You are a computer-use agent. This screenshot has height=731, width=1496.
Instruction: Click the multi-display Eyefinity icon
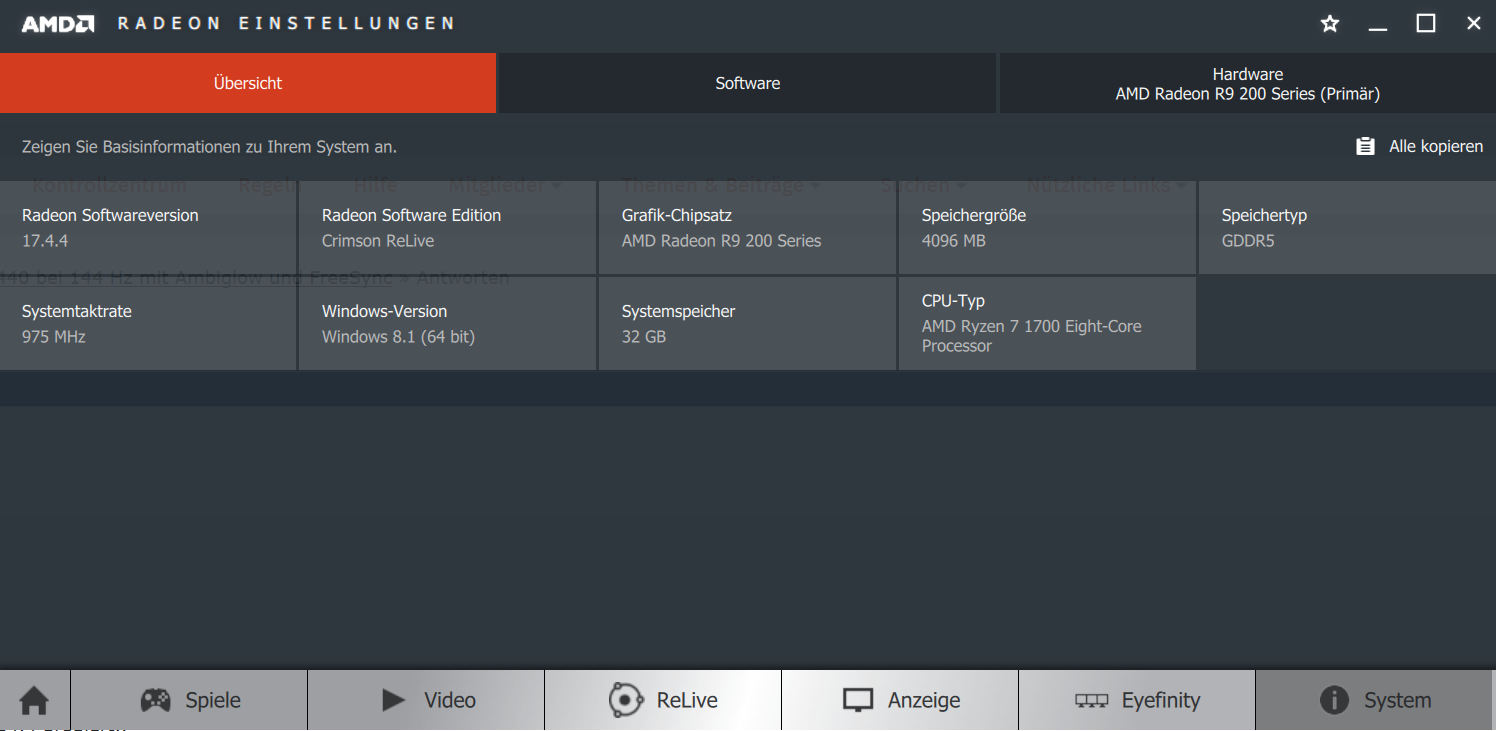click(x=1091, y=701)
